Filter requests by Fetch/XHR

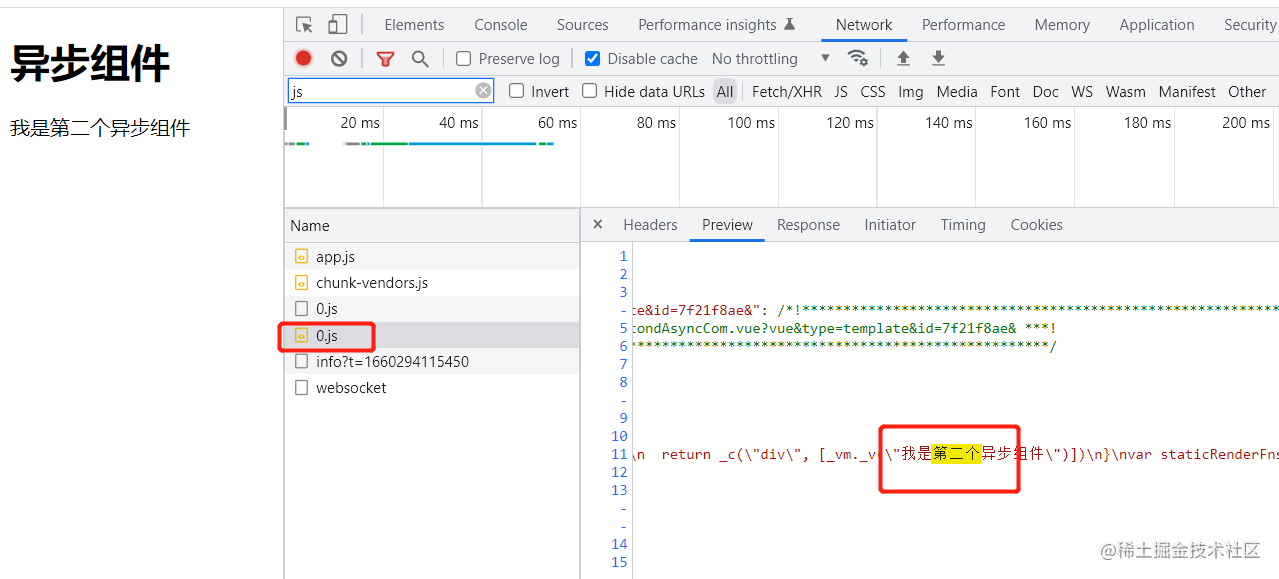coord(787,91)
